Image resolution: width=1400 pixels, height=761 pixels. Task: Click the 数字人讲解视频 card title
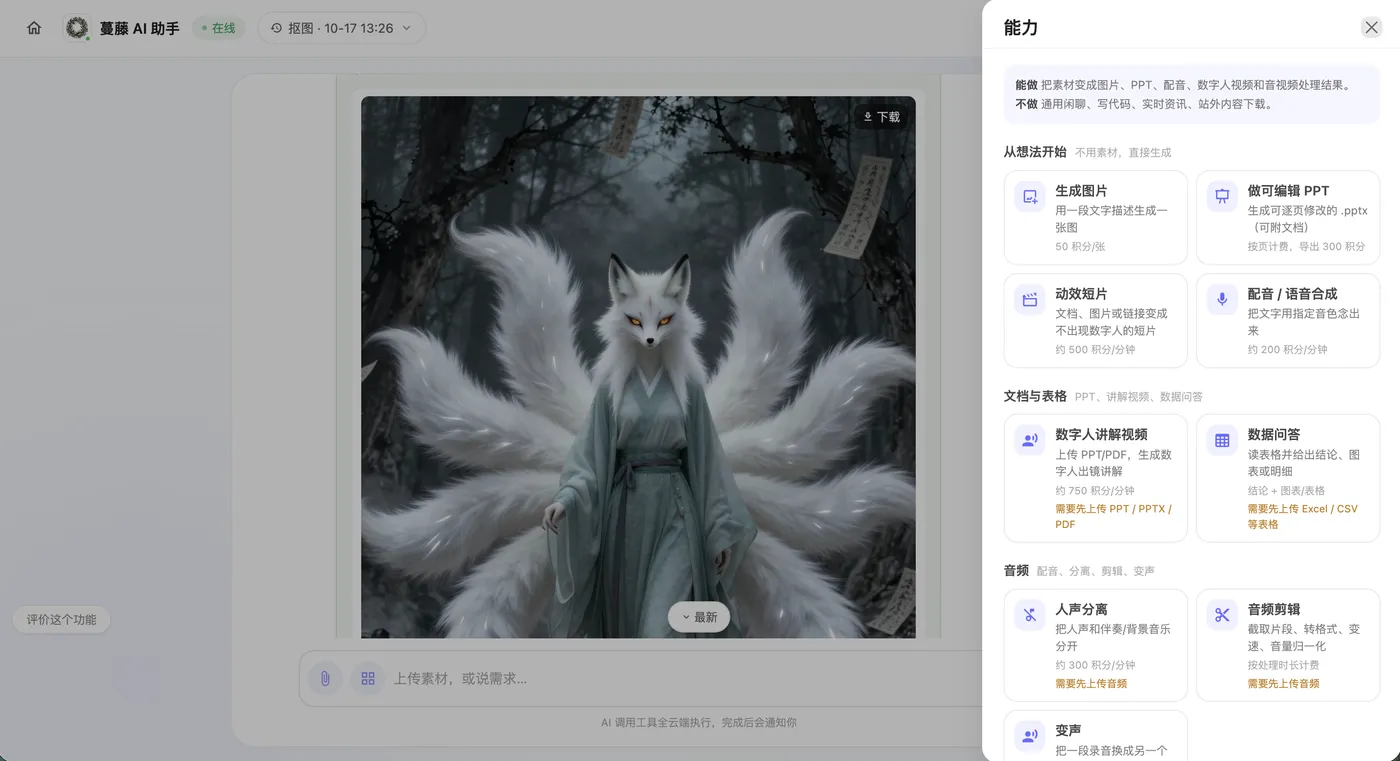(x=1101, y=435)
